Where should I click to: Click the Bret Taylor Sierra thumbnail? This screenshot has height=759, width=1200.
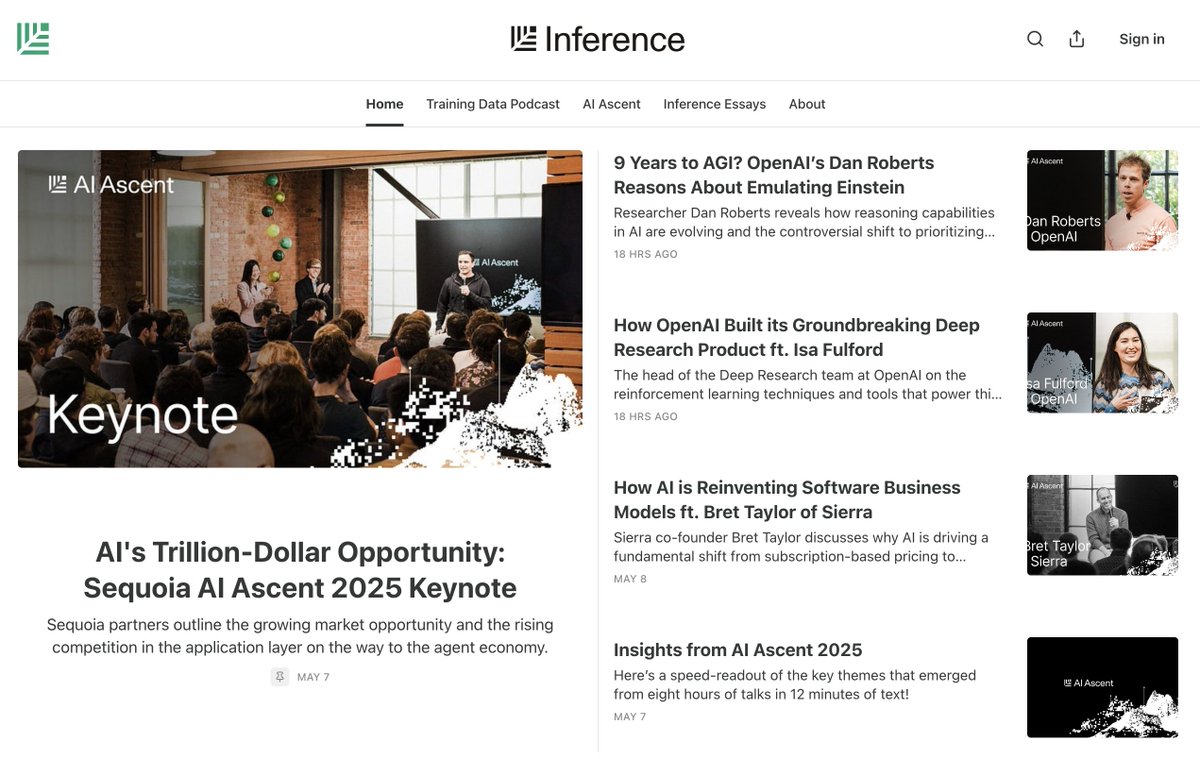click(1102, 525)
